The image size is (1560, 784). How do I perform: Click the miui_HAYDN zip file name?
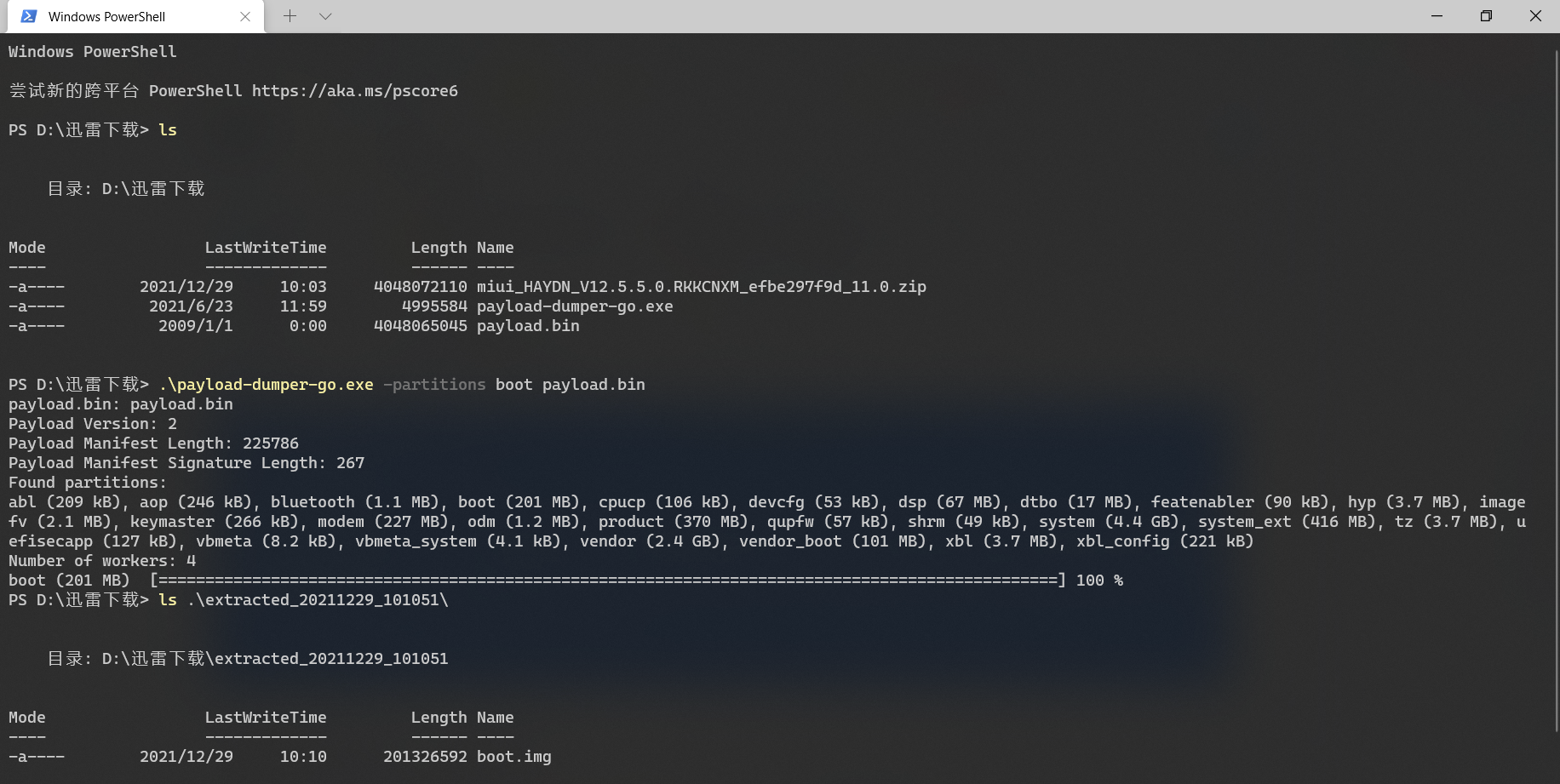(702, 287)
